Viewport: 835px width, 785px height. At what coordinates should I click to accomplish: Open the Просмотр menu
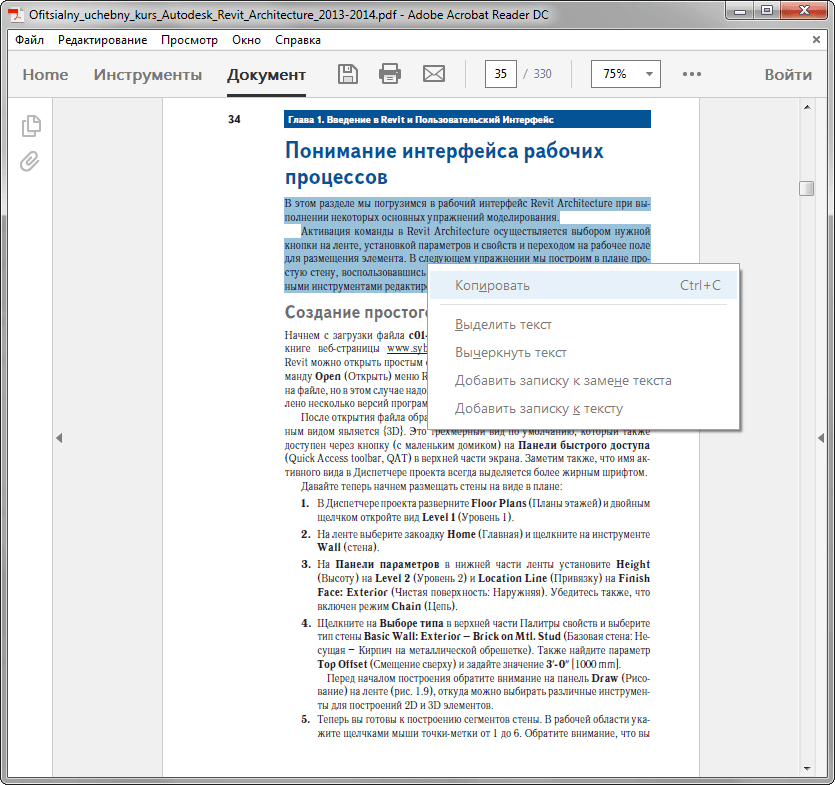pos(190,40)
